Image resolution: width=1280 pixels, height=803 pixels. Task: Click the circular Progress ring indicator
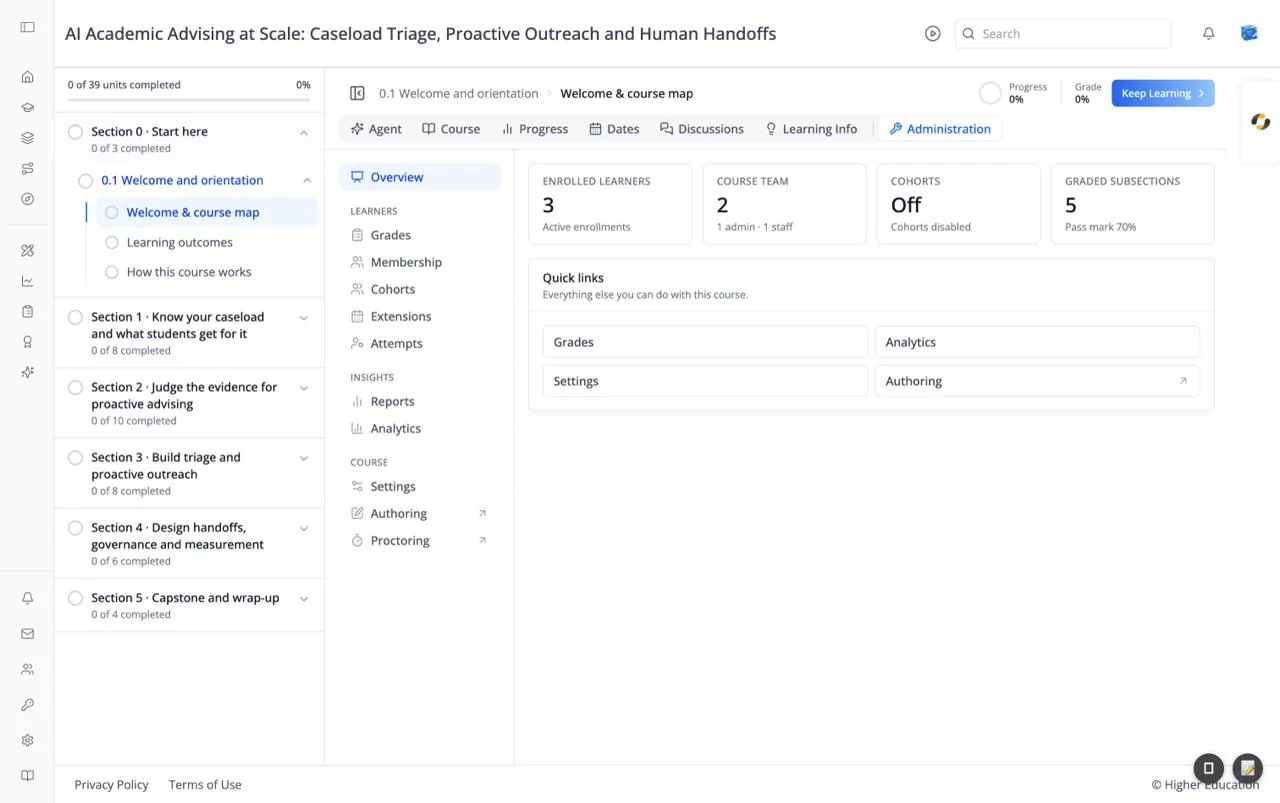(x=990, y=94)
